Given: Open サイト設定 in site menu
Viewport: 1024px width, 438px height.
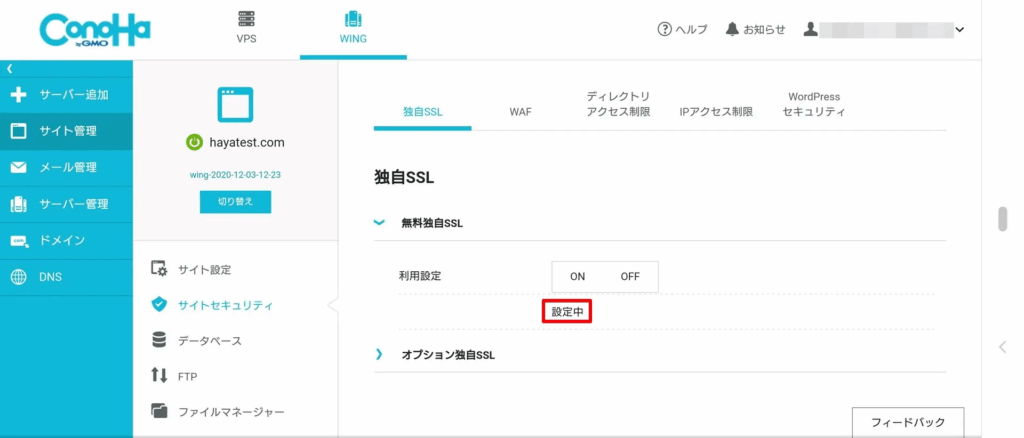Looking at the screenshot, I should point(203,269).
